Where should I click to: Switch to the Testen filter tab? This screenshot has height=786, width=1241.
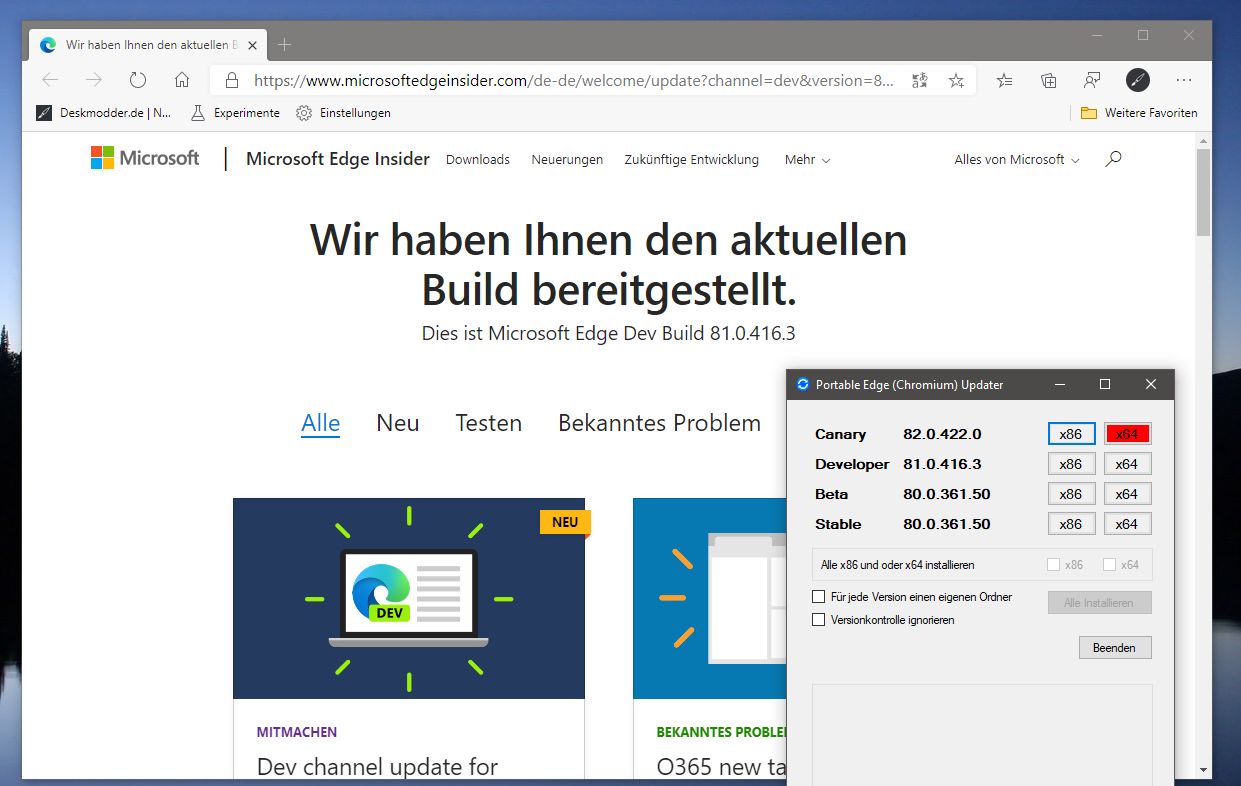click(x=489, y=423)
